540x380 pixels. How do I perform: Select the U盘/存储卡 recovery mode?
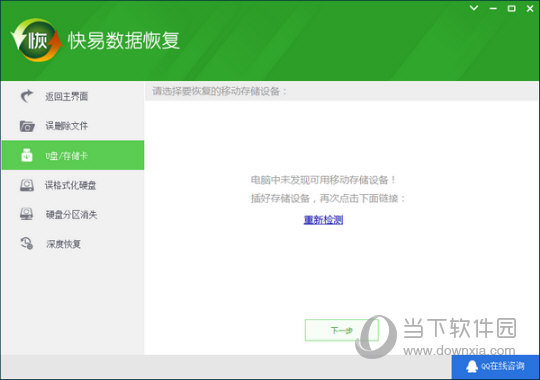[x=73, y=155]
